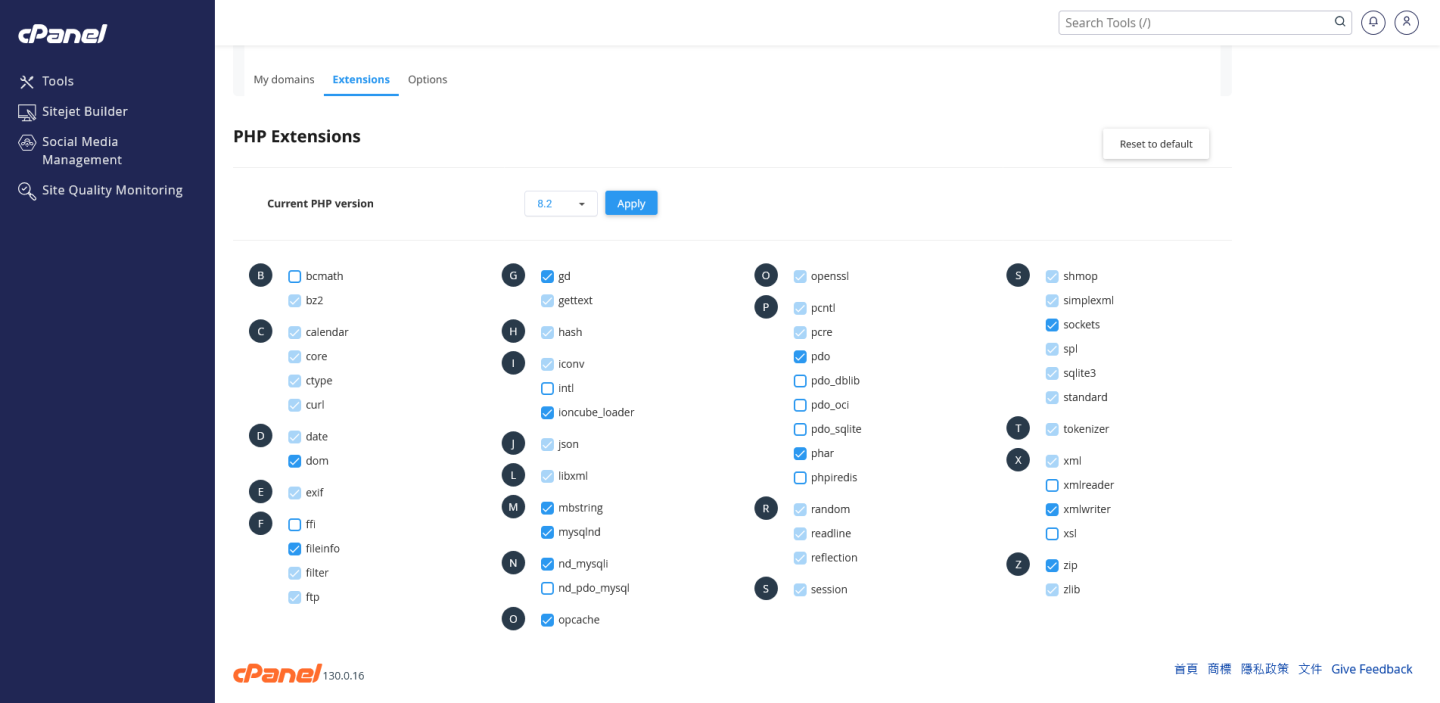Open the Give Feedback link
Screen dimensions: 1440x703
(1371, 669)
